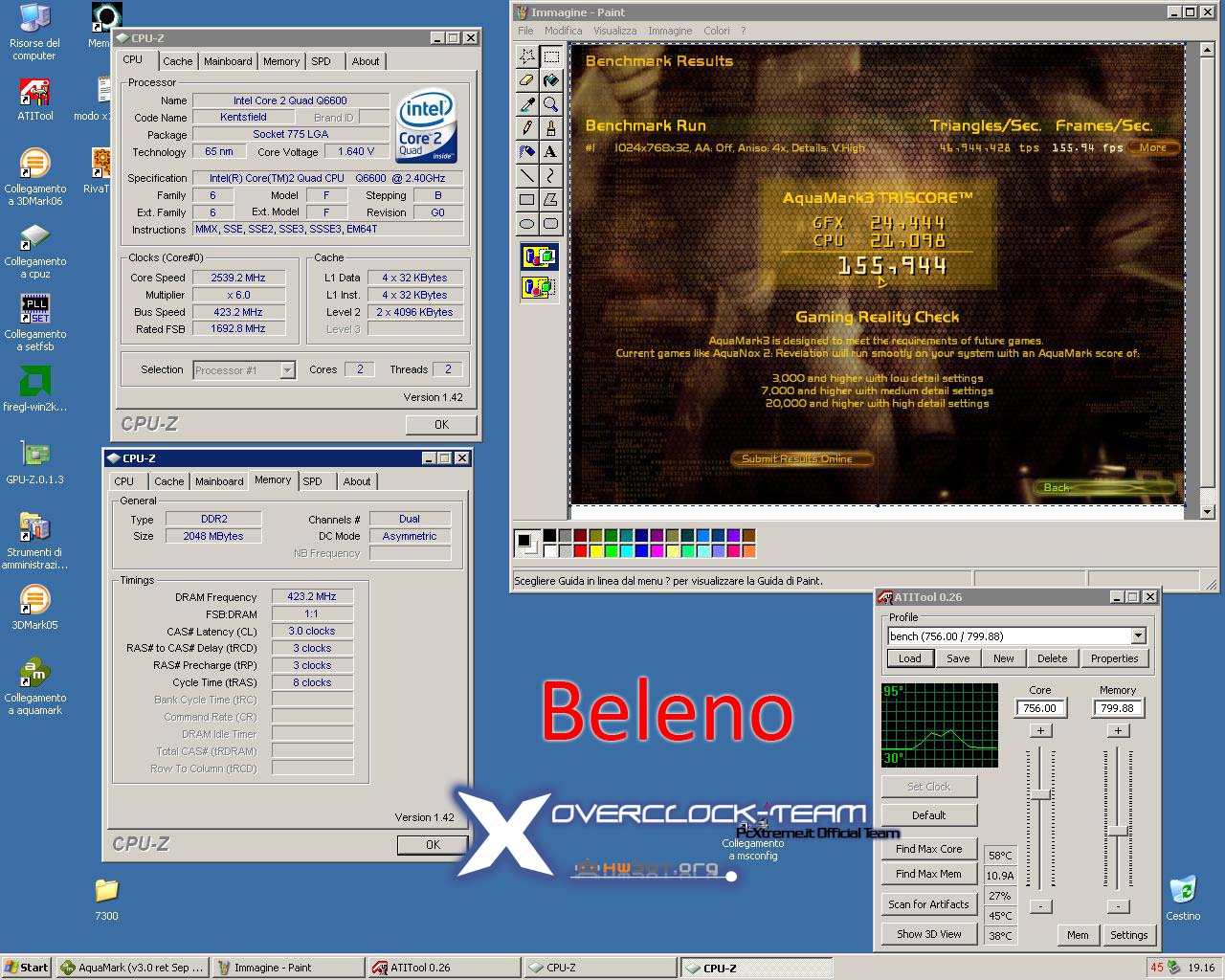Select the Polygon shape tool
The height and width of the screenshot is (980, 1225).
550,199
